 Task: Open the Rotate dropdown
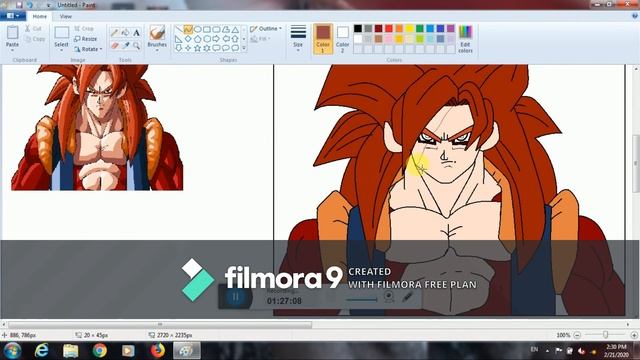pos(88,49)
